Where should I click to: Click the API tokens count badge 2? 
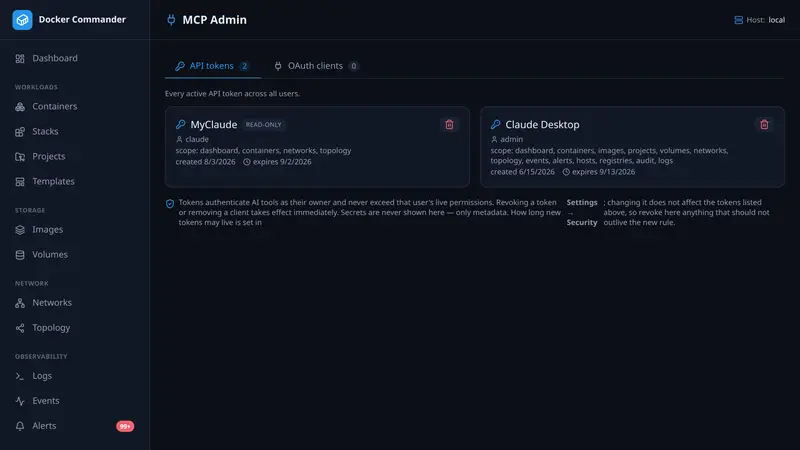(x=244, y=66)
